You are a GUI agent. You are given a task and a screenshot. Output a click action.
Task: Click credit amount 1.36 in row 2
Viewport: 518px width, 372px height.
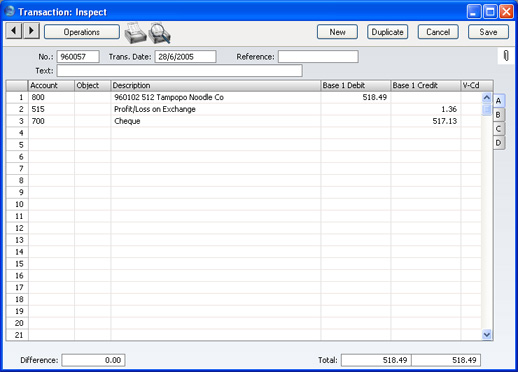coord(449,109)
